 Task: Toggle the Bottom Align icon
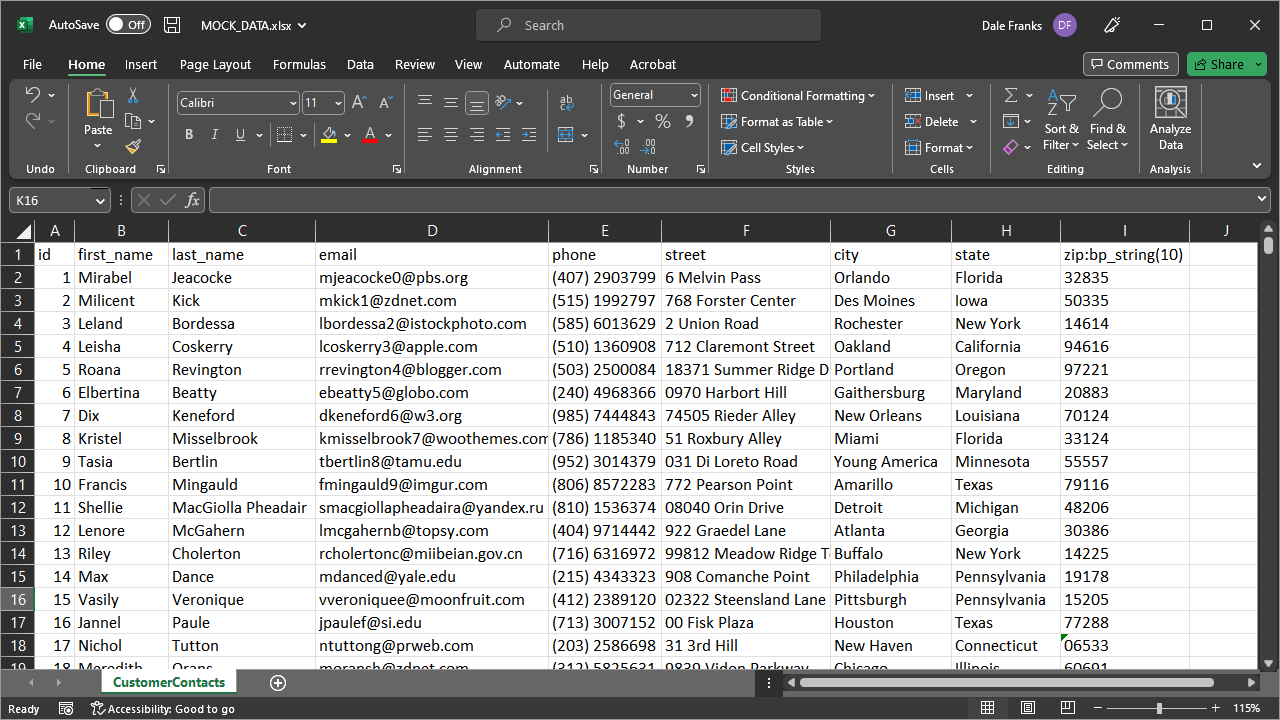tap(477, 103)
